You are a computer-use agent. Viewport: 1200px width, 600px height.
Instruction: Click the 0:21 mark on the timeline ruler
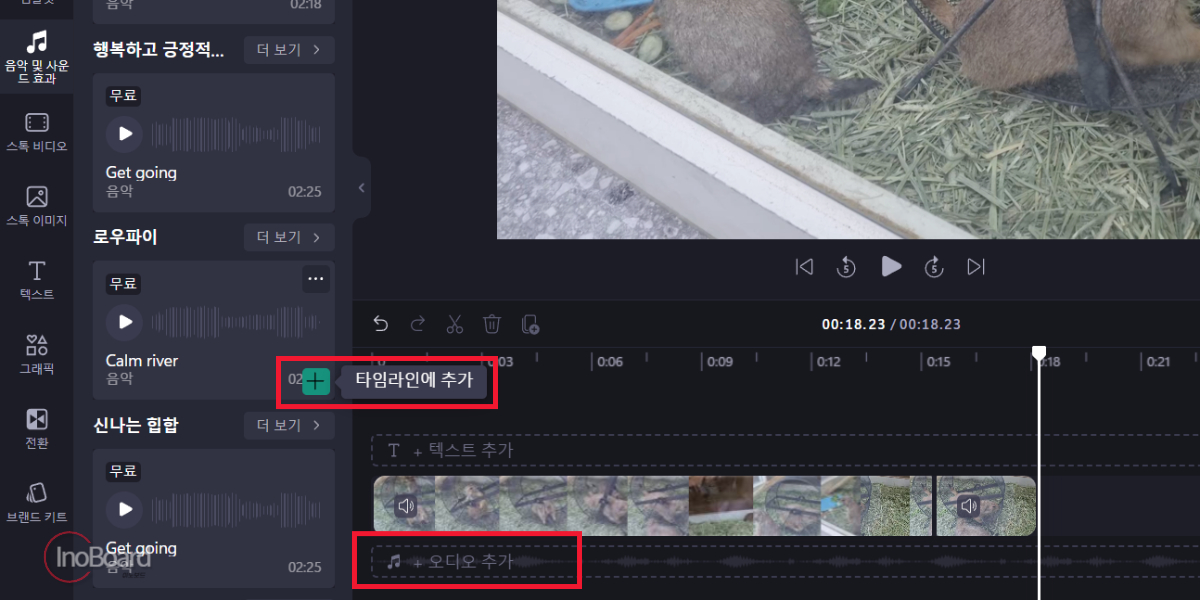pyautogui.click(x=1158, y=362)
